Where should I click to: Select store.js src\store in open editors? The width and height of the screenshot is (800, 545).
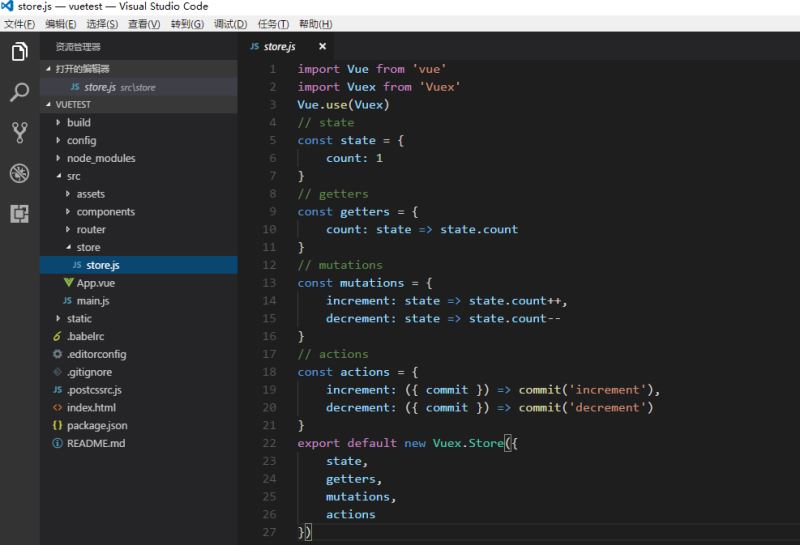139,87
